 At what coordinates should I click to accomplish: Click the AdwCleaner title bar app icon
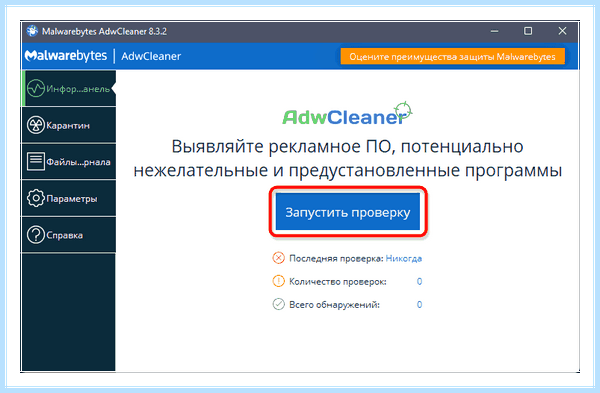32,31
